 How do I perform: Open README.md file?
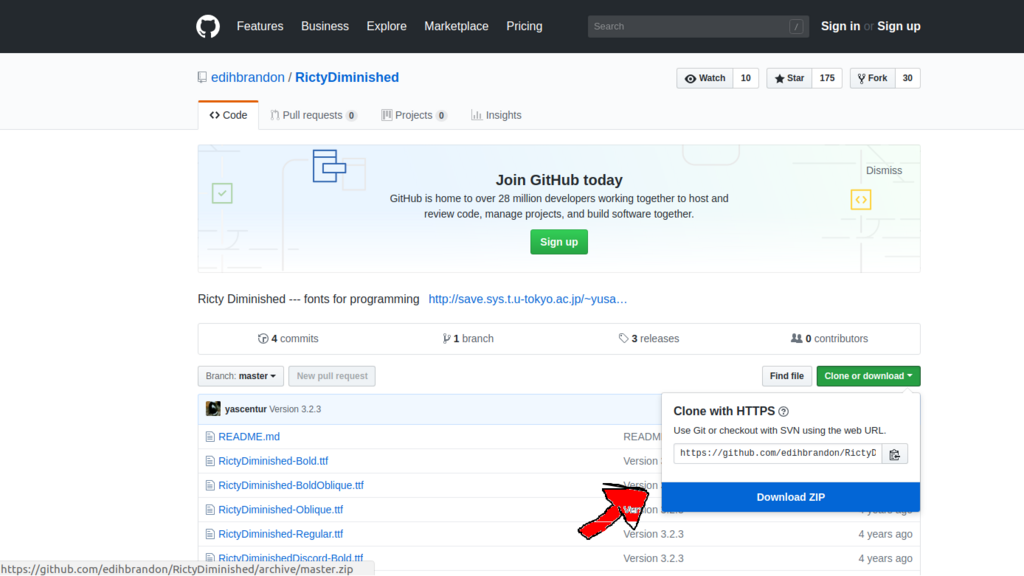(249, 437)
